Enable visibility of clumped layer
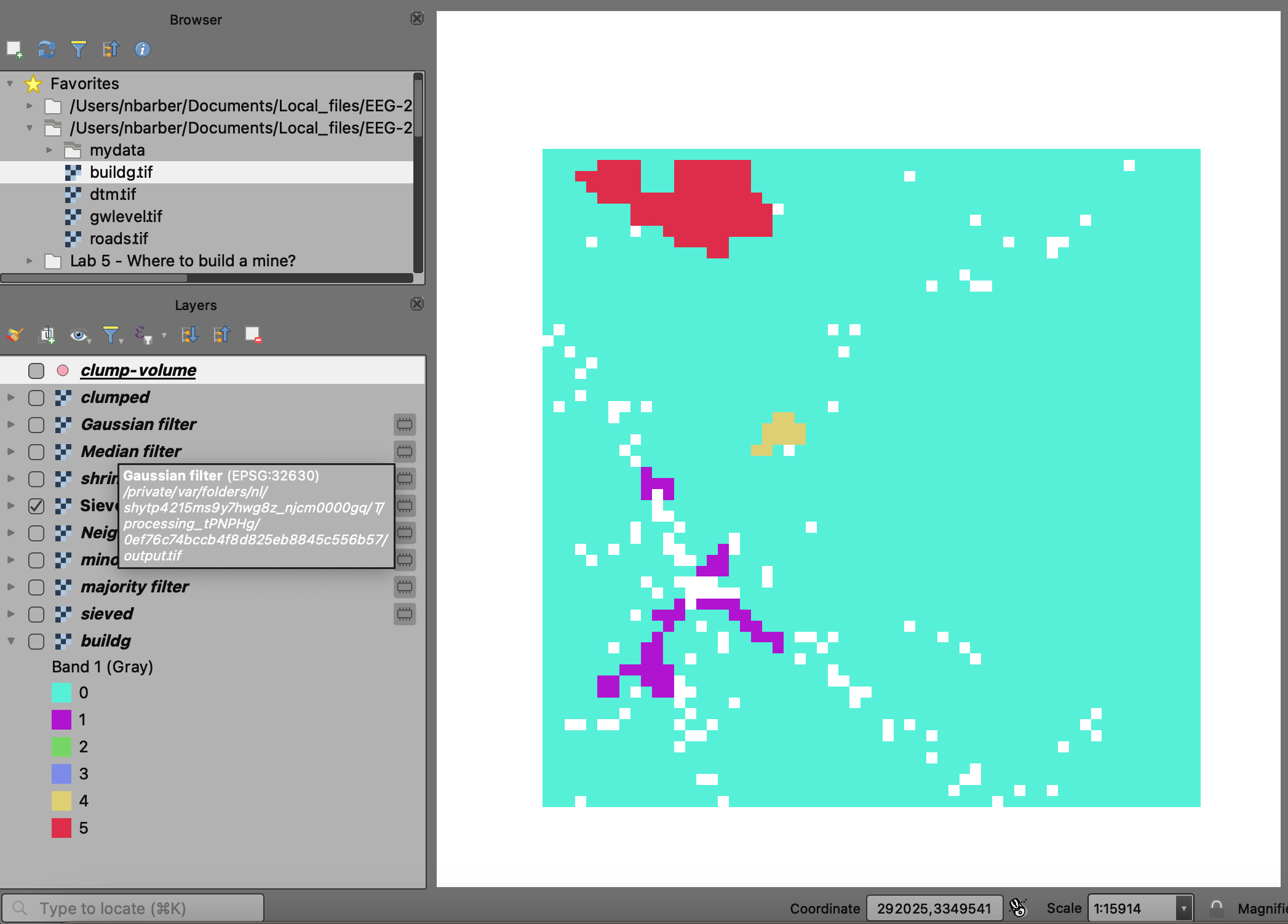This screenshot has width=1288, height=924. pyautogui.click(x=36, y=398)
